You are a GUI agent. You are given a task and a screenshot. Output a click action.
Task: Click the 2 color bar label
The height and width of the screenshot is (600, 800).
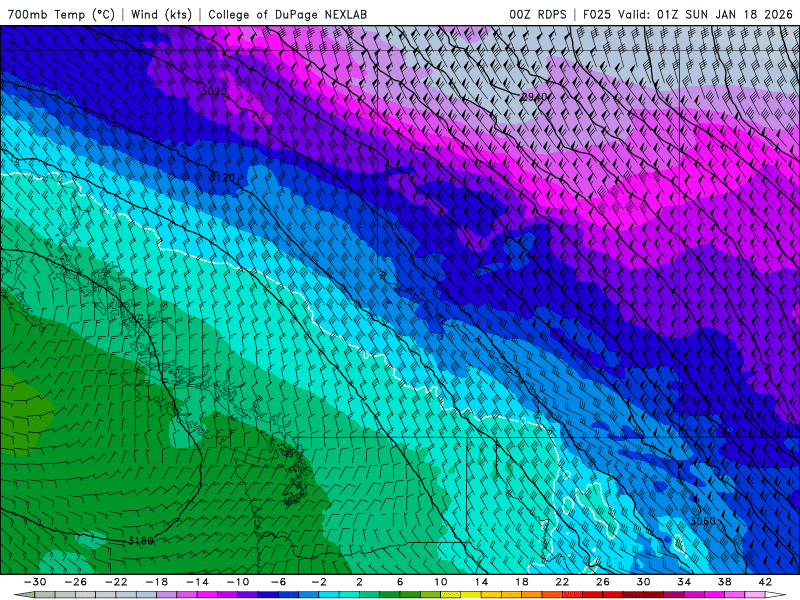(360, 582)
